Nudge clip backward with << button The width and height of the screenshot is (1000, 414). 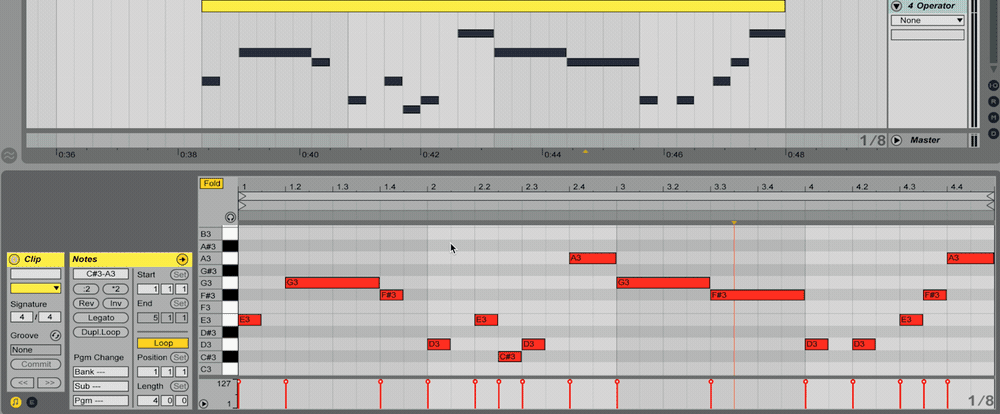click(22, 383)
